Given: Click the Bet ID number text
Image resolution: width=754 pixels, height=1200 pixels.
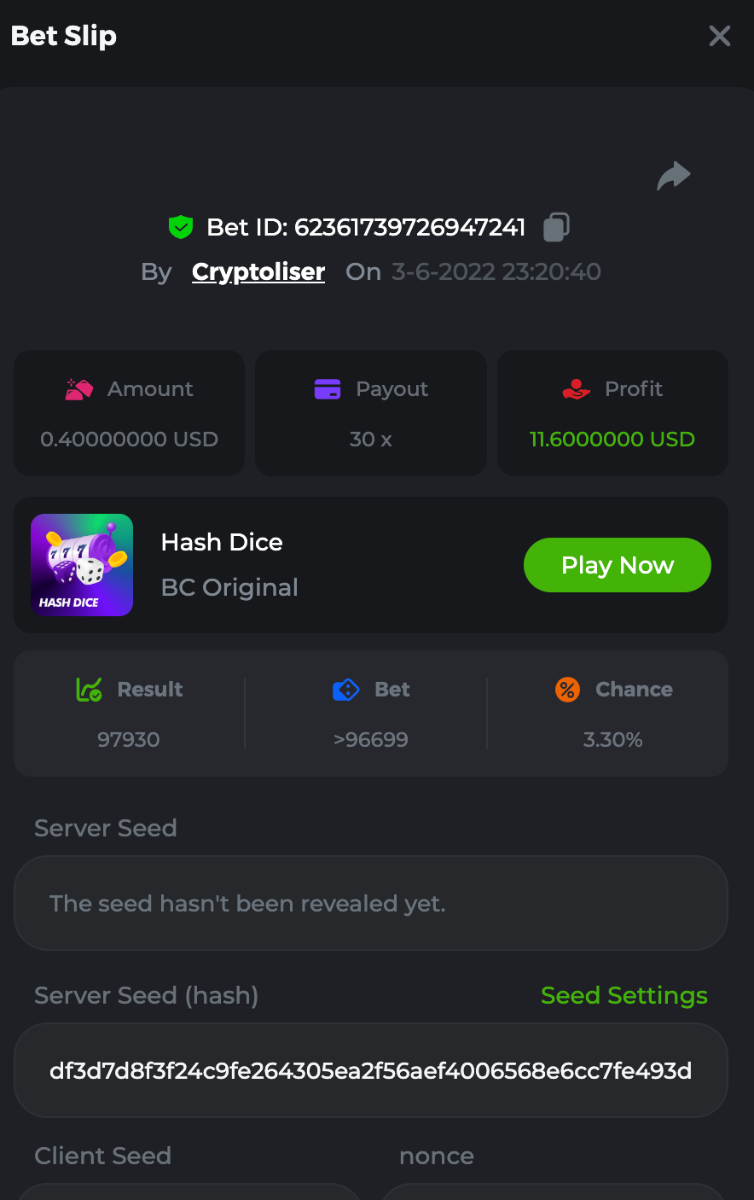Looking at the screenshot, I should tap(410, 227).
